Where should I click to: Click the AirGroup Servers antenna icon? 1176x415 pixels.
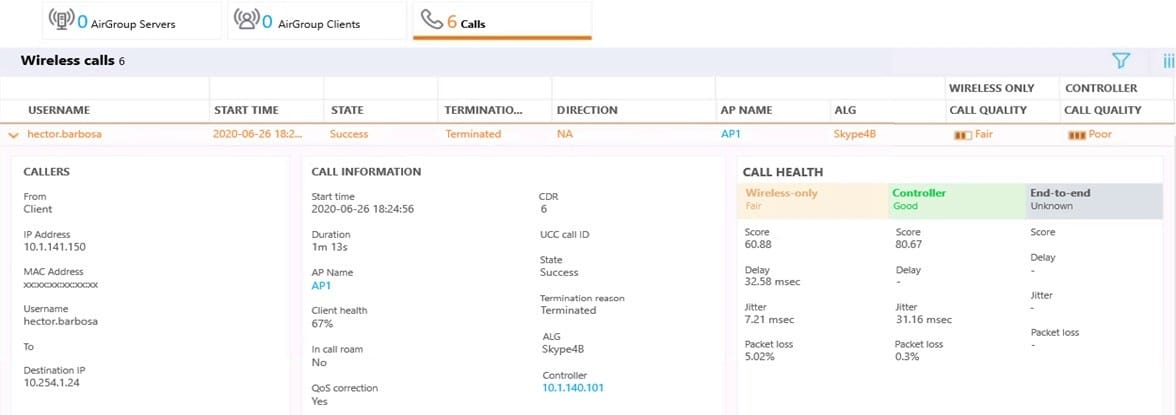coord(61,20)
